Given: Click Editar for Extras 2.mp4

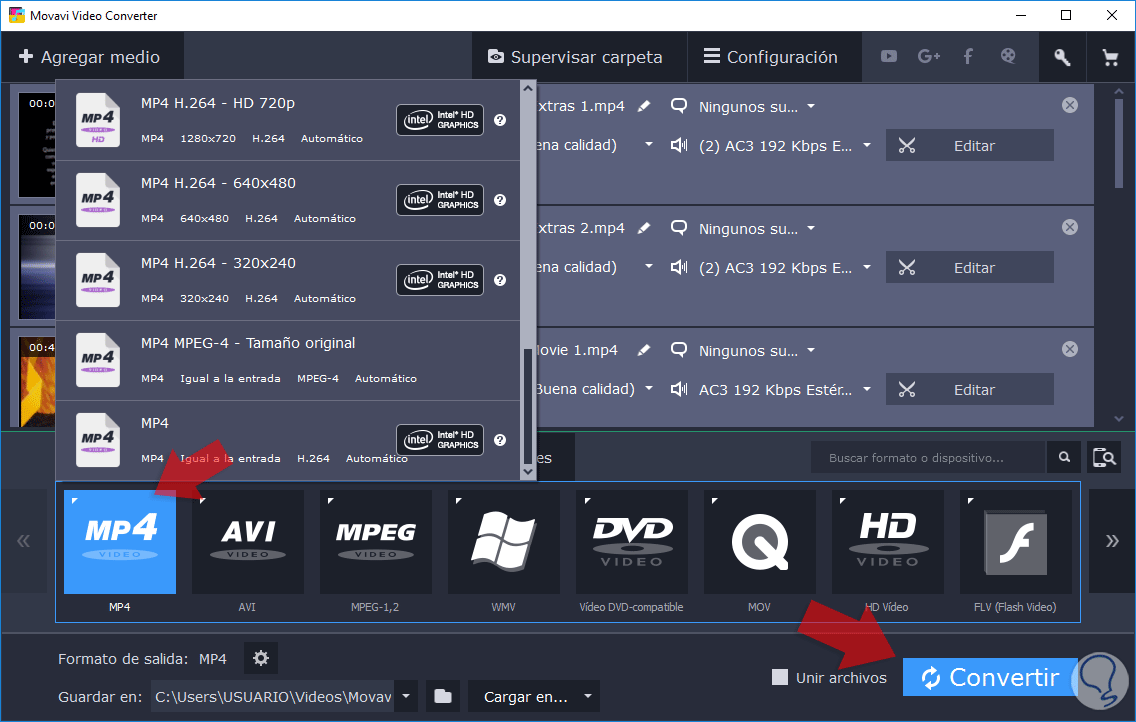Looking at the screenshot, I should (x=969, y=267).
